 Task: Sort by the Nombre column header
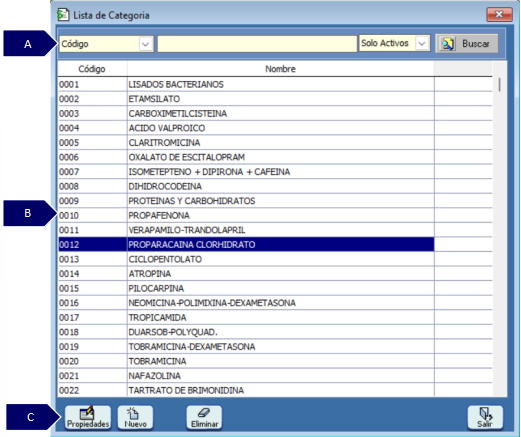click(x=280, y=69)
